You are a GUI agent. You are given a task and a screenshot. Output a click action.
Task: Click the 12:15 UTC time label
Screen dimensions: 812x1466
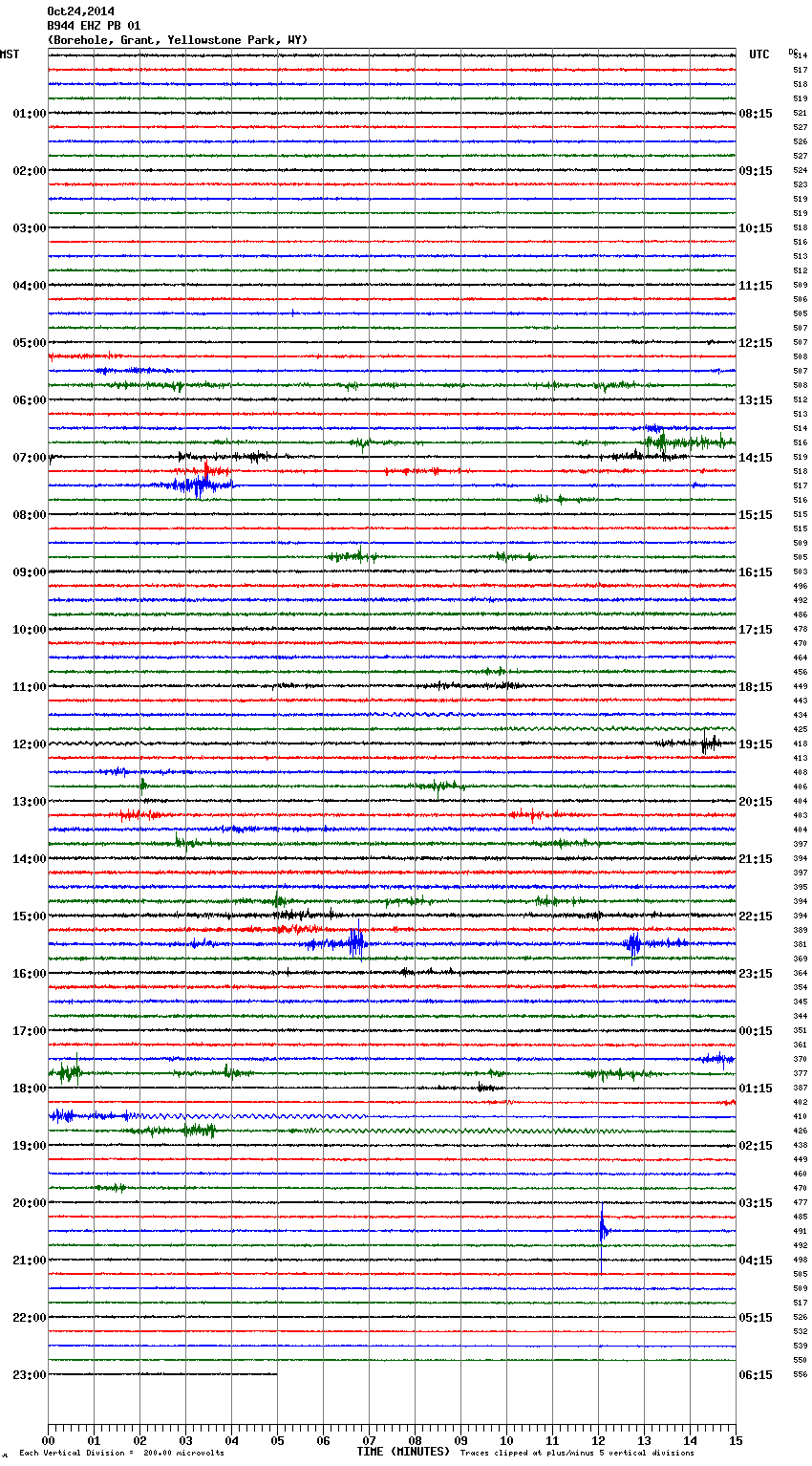756,343
